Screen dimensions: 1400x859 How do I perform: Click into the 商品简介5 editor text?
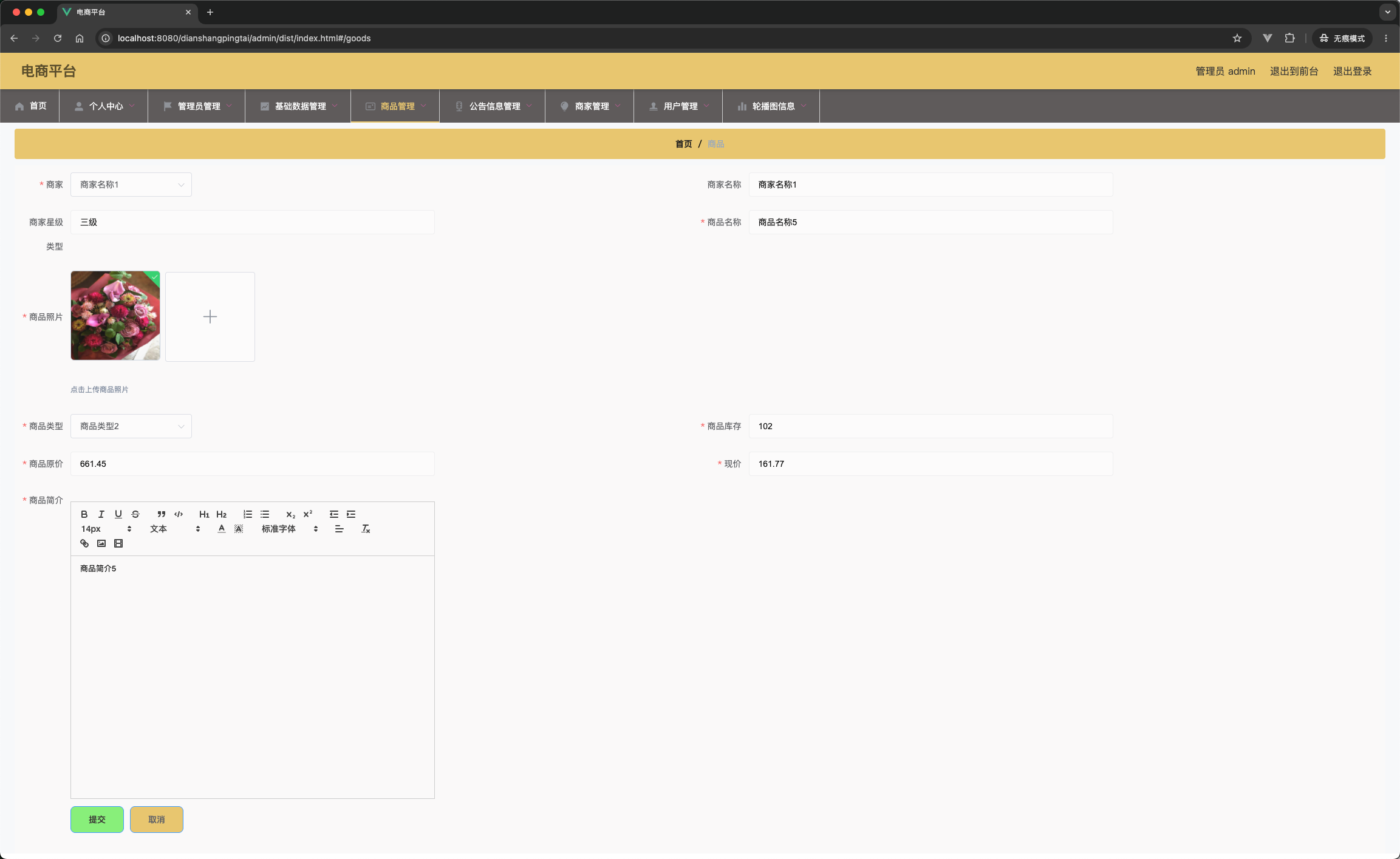coord(98,569)
